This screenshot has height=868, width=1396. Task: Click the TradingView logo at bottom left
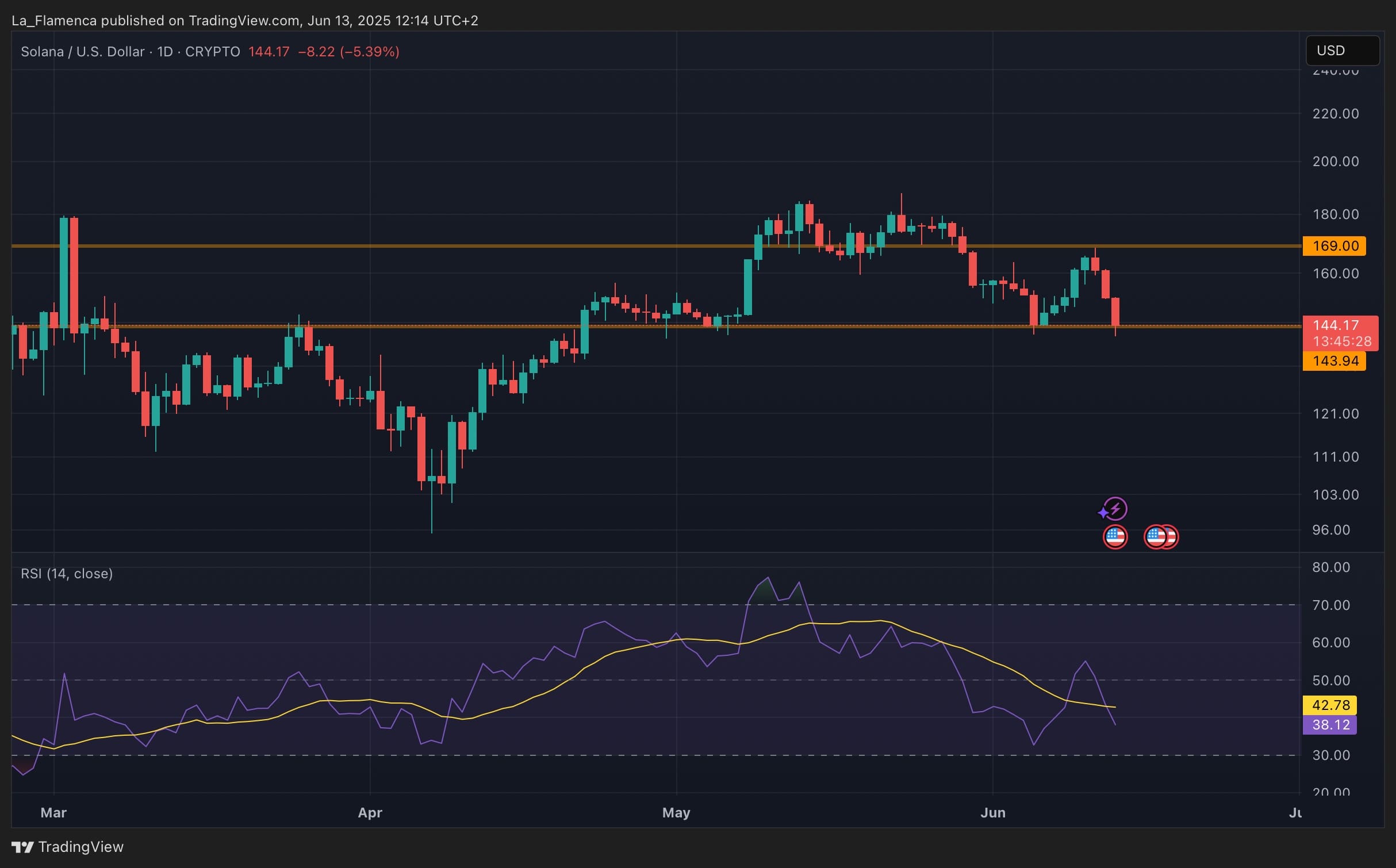pos(68,847)
